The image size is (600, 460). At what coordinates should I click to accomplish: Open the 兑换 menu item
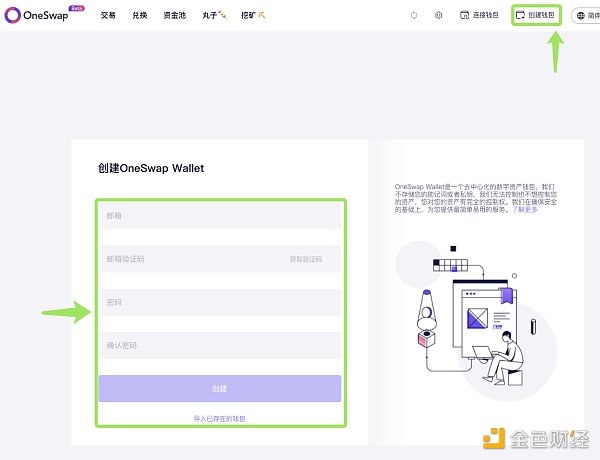point(140,15)
